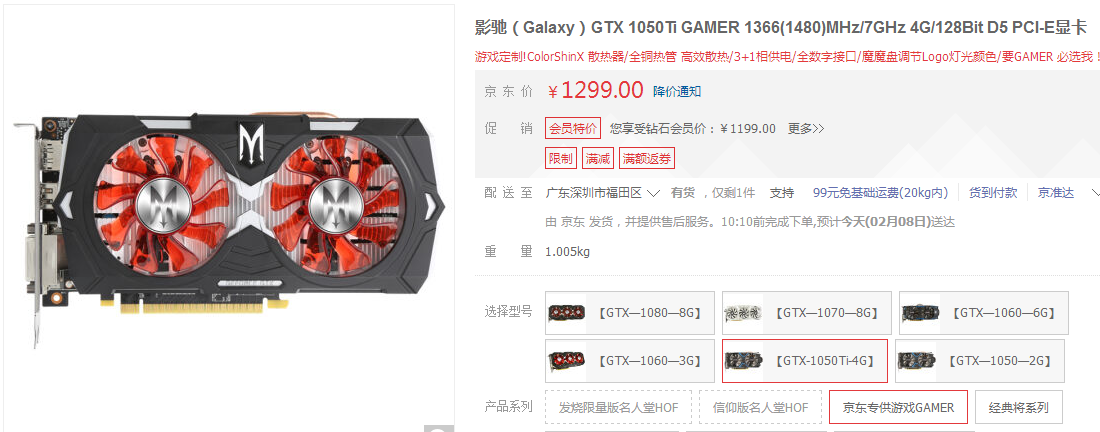Click the GTX-1050Ti-4G card thumbnail icon
Screen dimensions: 1100x432
click(x=743, y=361)
